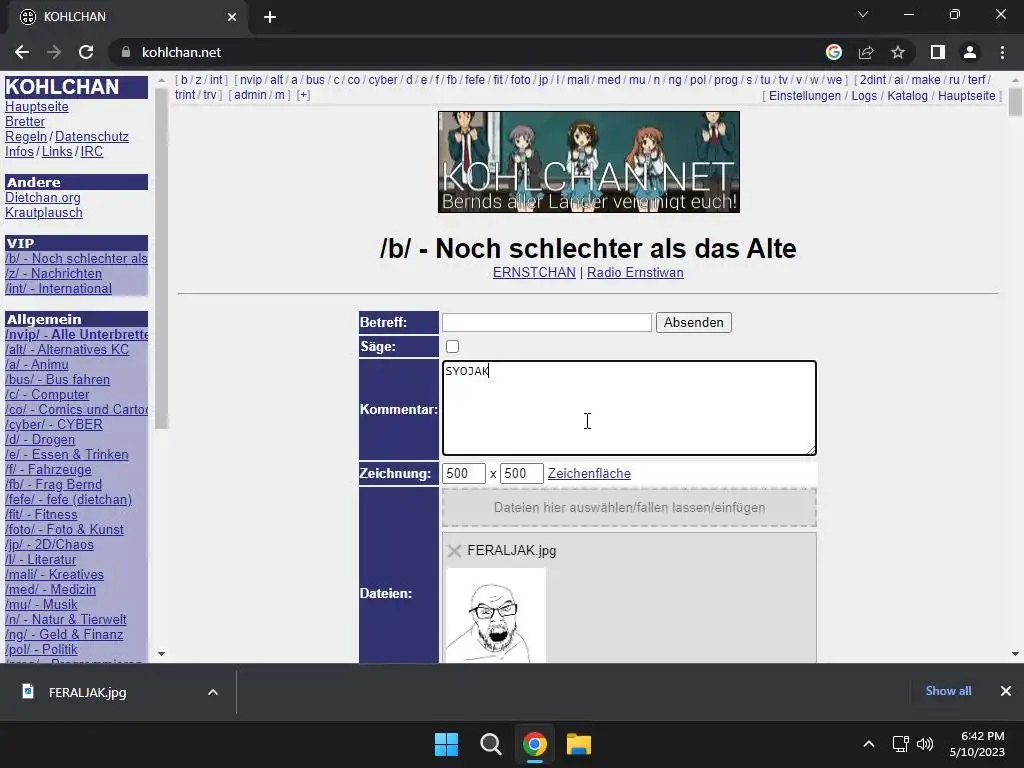1024x768 pixels.
Task: Open the browser side panel
Action: pos(938,52)
